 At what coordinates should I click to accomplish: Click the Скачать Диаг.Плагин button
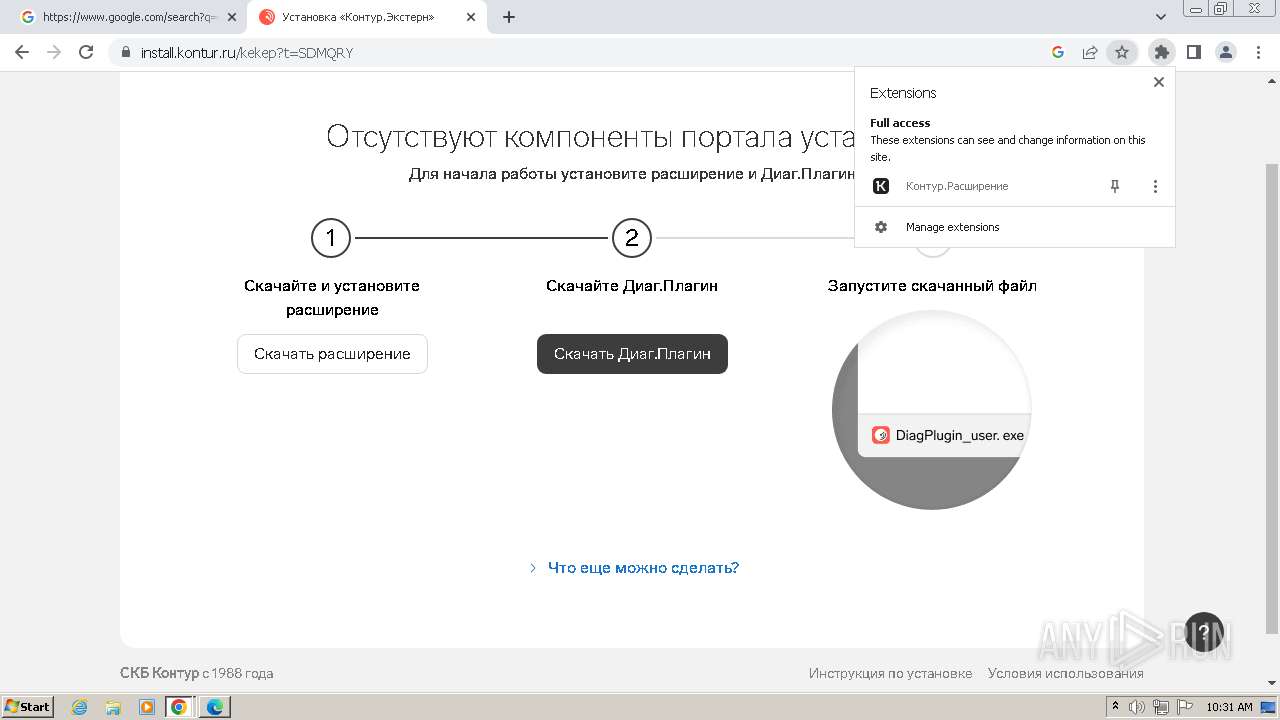click(632, 354)
